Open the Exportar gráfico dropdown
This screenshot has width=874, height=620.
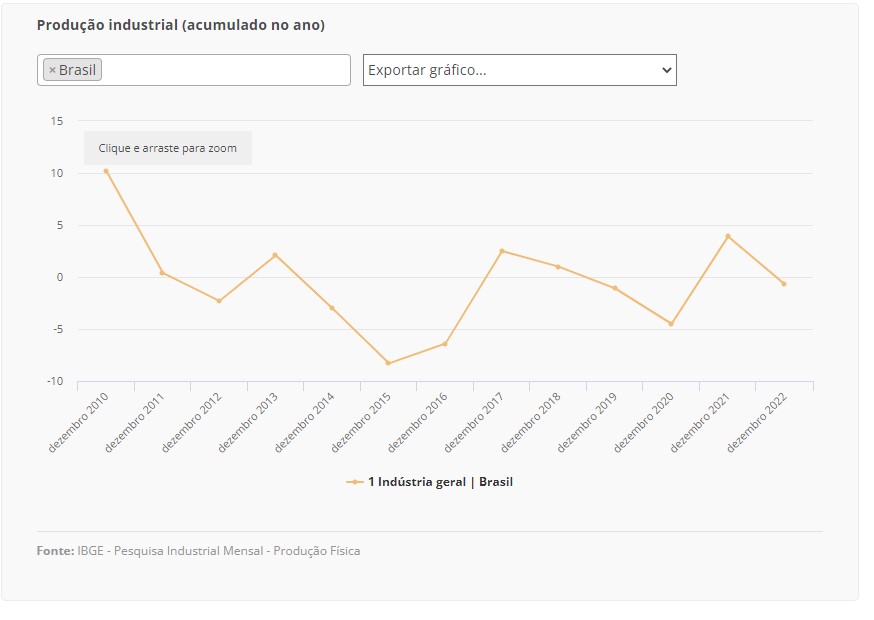tap(519, 70)
